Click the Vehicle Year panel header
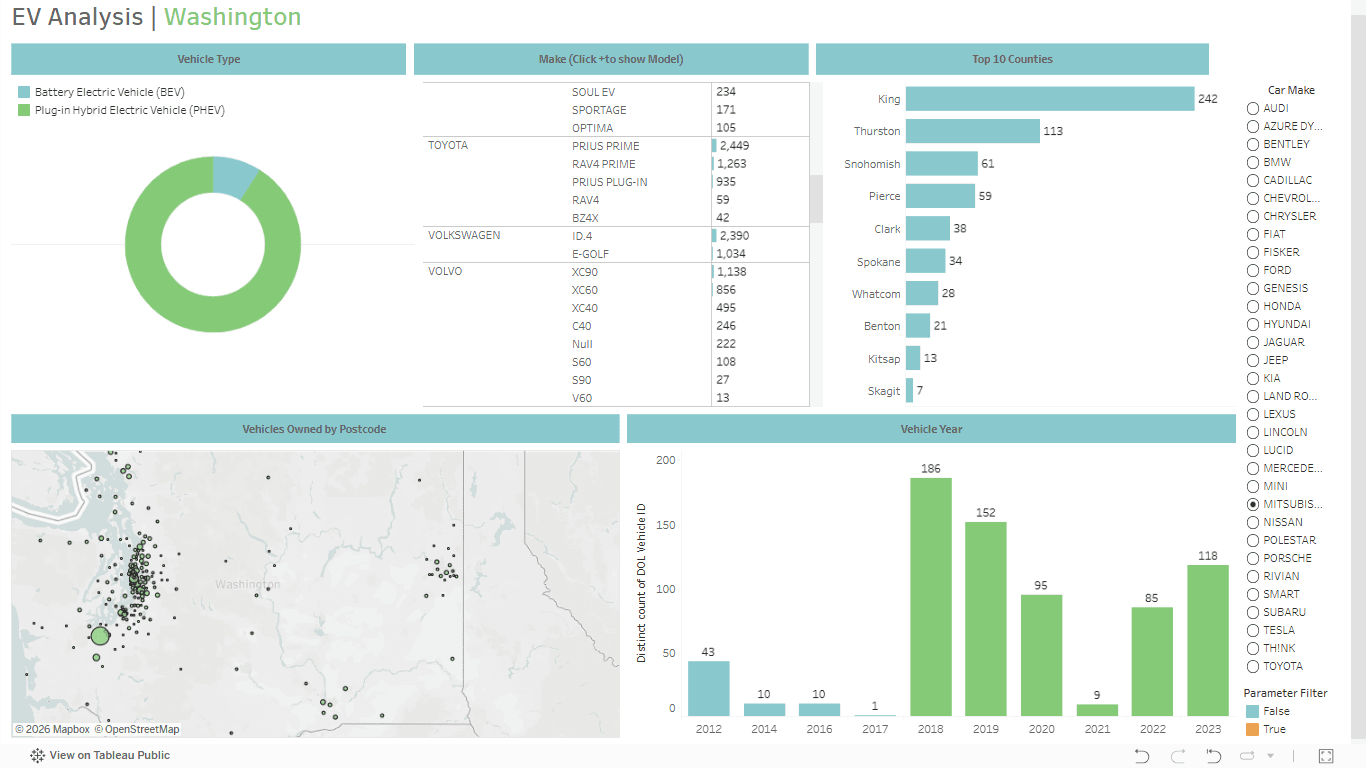The image size is (1366, 768). coord(931,429)
